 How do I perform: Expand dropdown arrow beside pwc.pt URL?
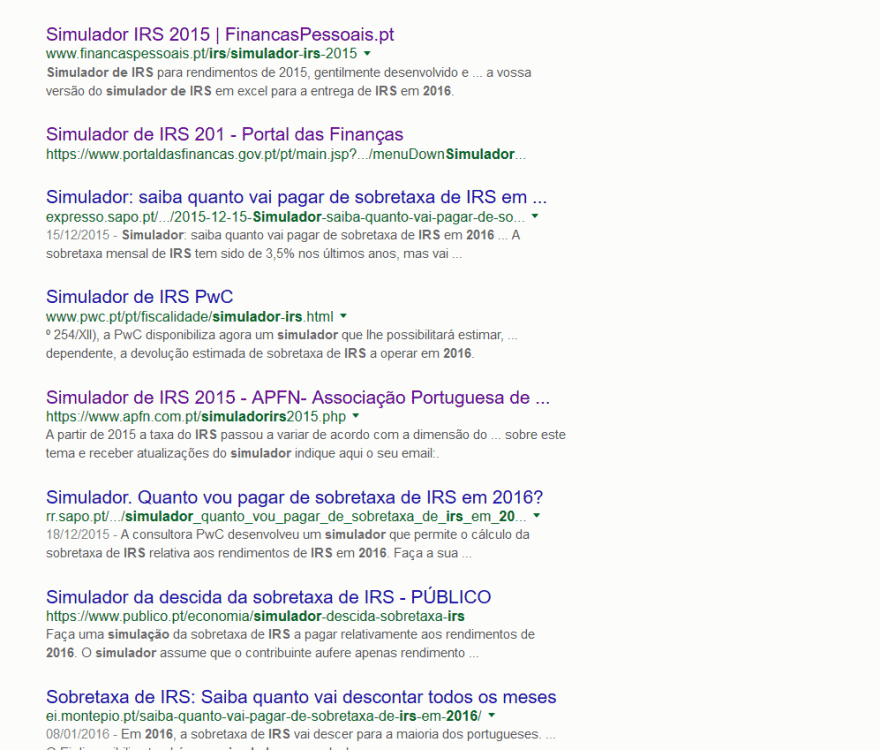pos(343,316)
